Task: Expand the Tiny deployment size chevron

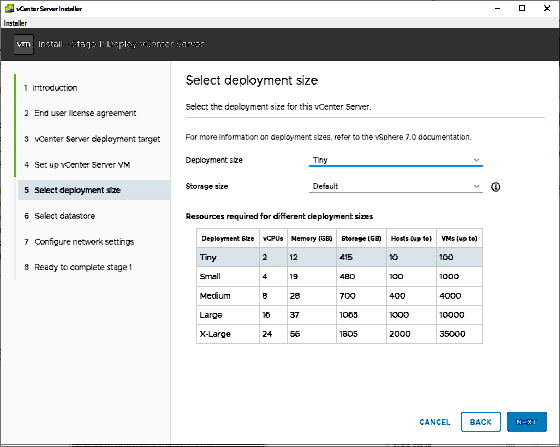Action: click(476, 160)
